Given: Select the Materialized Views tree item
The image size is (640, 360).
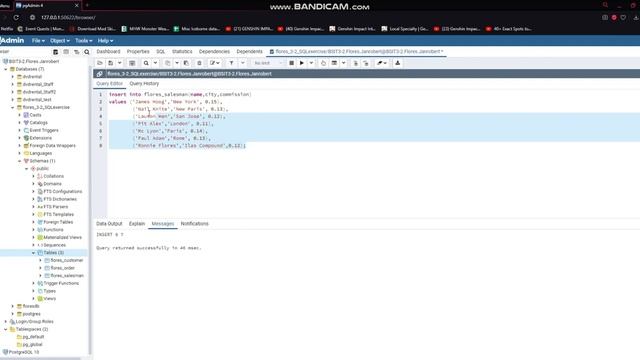Looking at the screenshot, I should [62, 238].
